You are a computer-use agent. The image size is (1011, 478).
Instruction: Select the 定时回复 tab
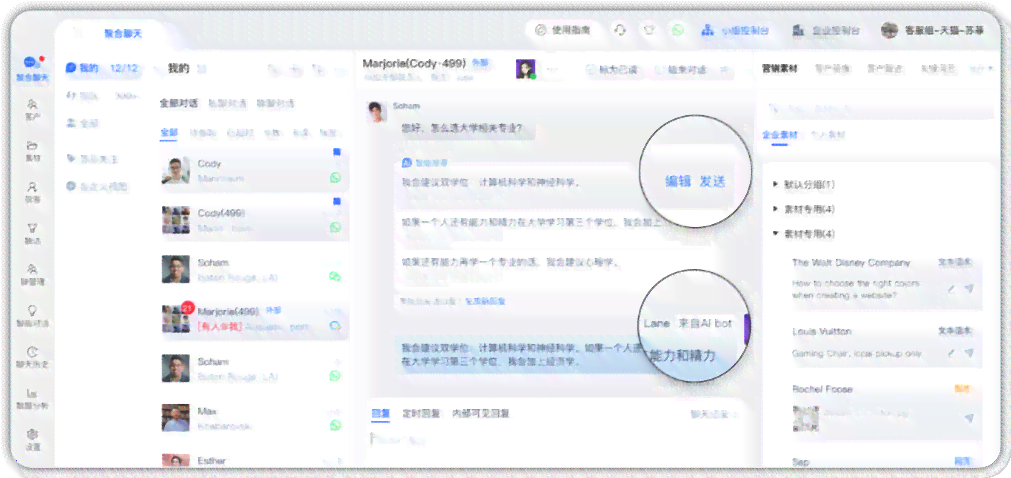tap(421, 413)
